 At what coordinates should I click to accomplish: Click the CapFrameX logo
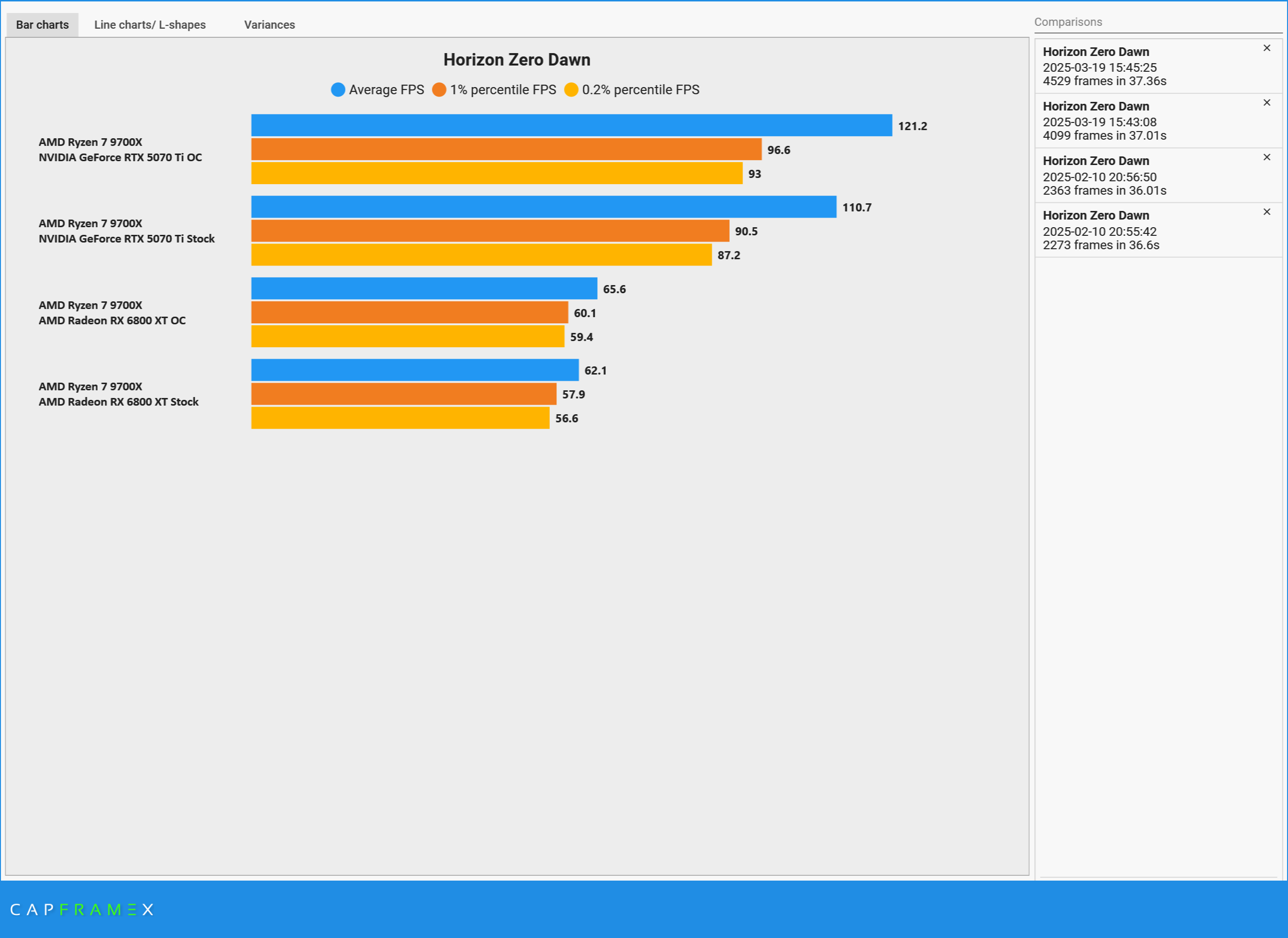pyautogui.click(x=82, y=910)
